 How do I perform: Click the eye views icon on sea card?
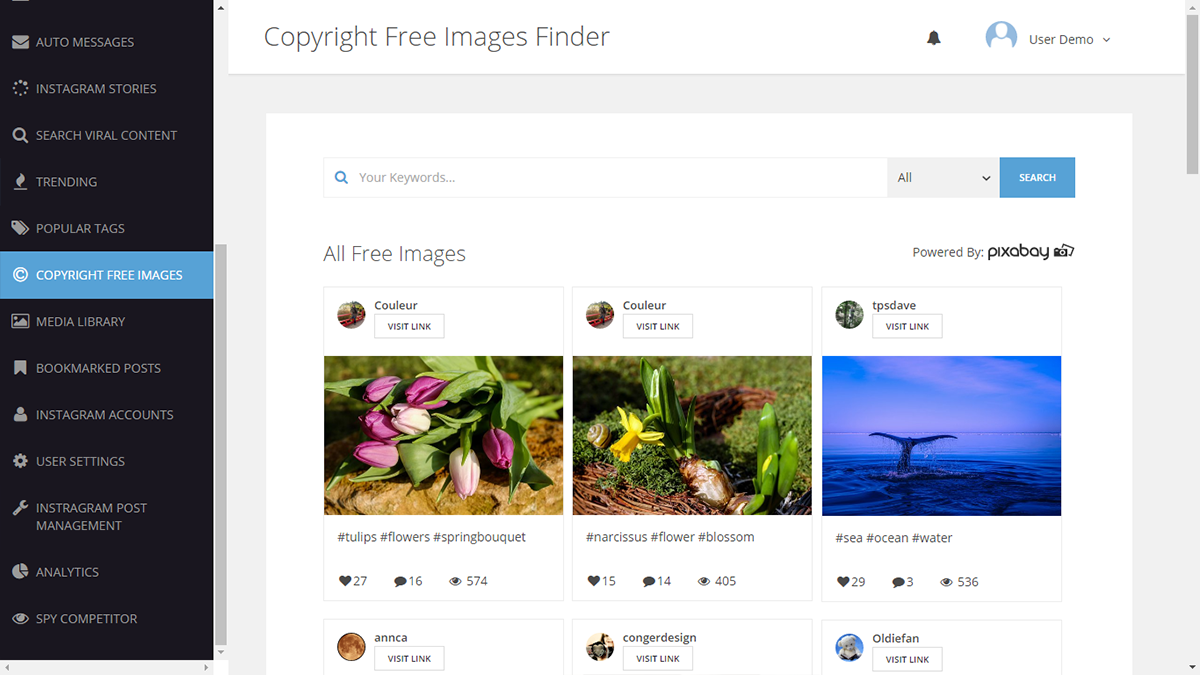[946, 582]
